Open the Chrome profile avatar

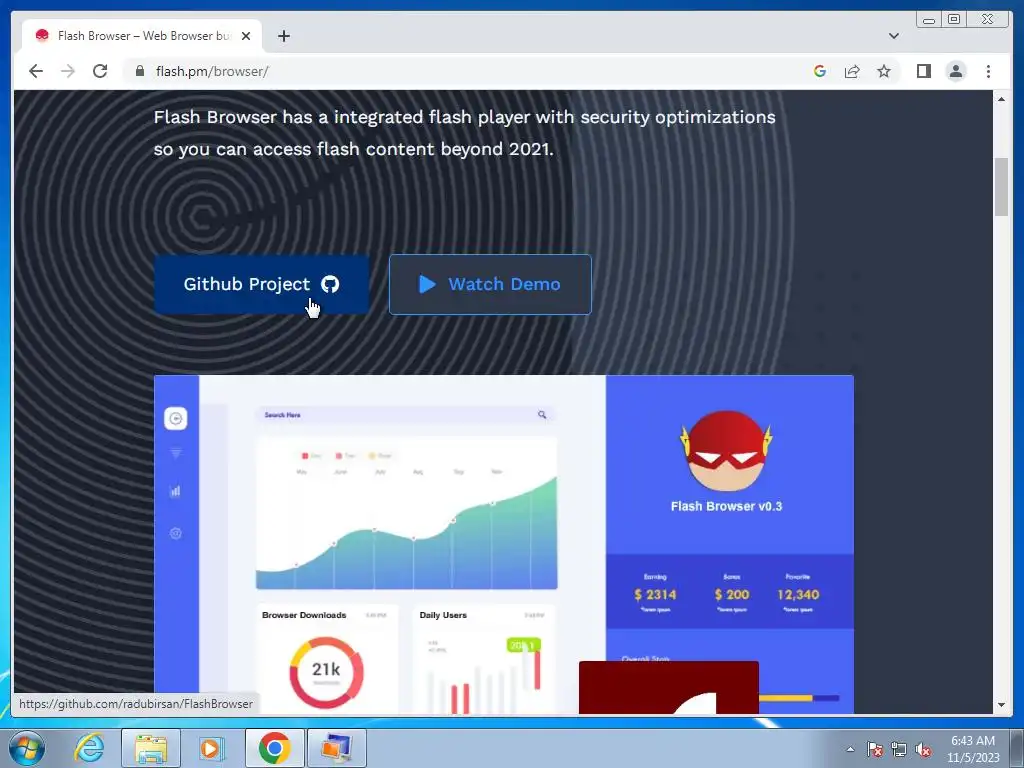click(x=955, y=71)
